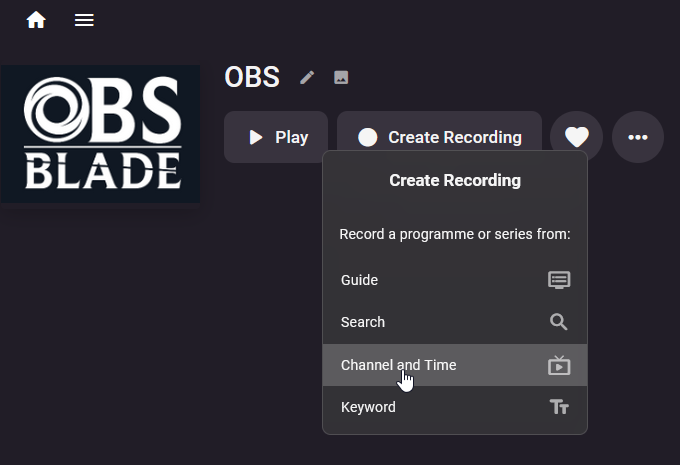Open the three-dots more options button

tap(638, 137)
